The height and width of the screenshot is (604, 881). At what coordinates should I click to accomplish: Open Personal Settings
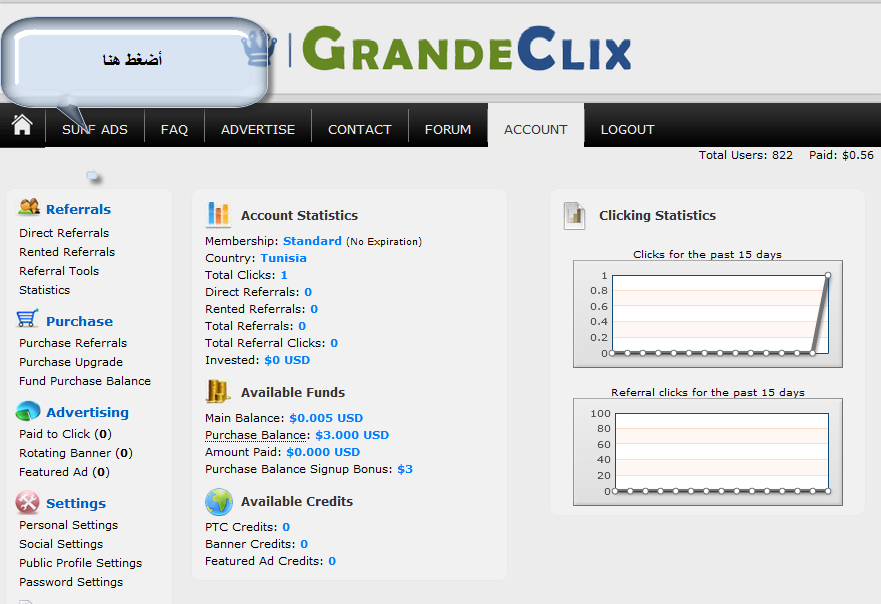click(x=69, y=525)
